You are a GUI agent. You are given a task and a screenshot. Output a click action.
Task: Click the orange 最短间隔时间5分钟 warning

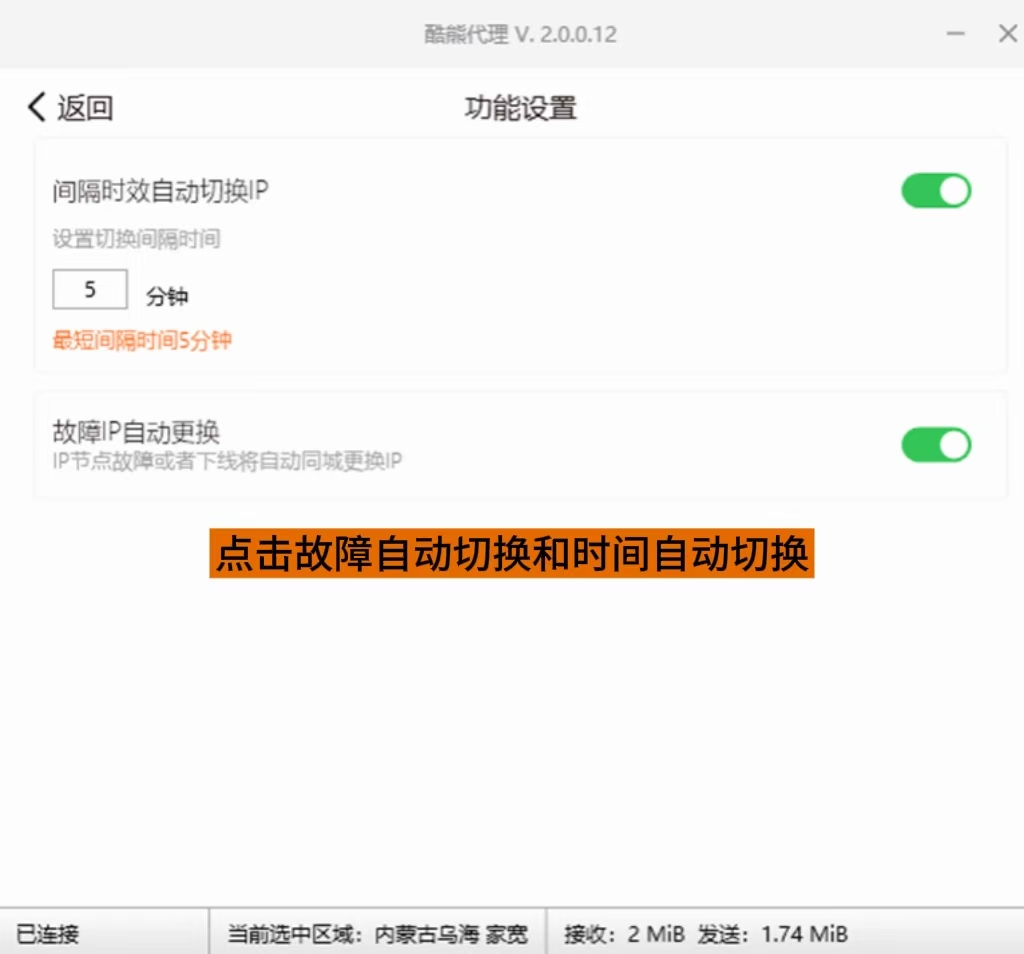click(x=142, y=340)
